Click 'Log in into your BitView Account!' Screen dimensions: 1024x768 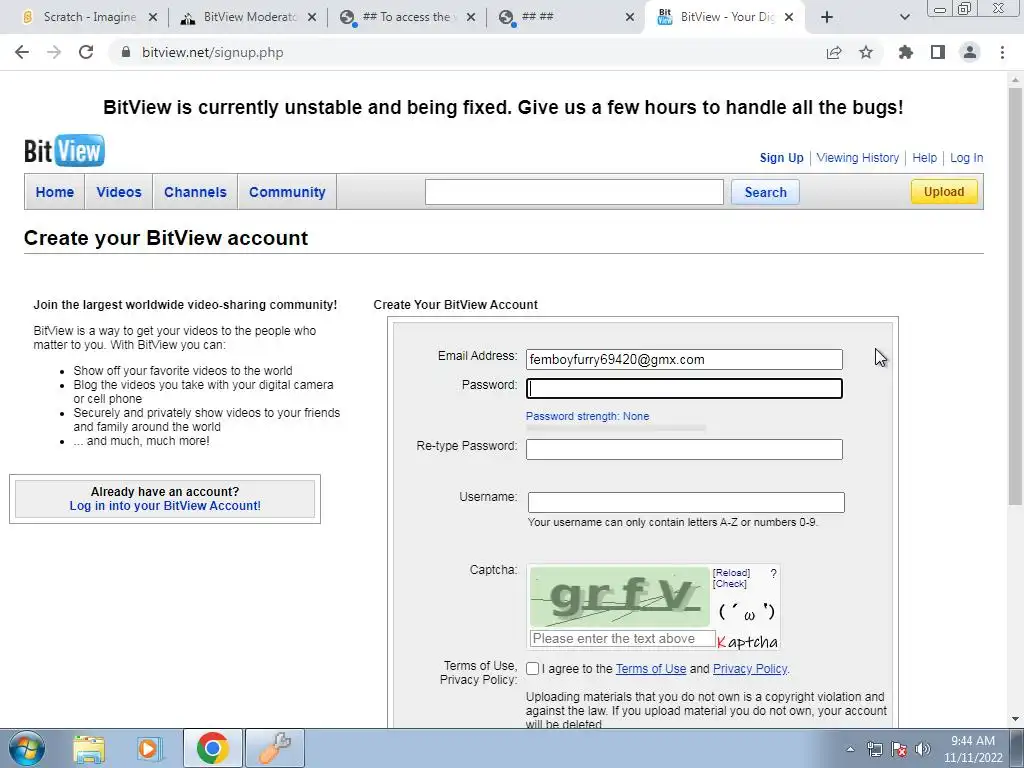click(165, 505)
